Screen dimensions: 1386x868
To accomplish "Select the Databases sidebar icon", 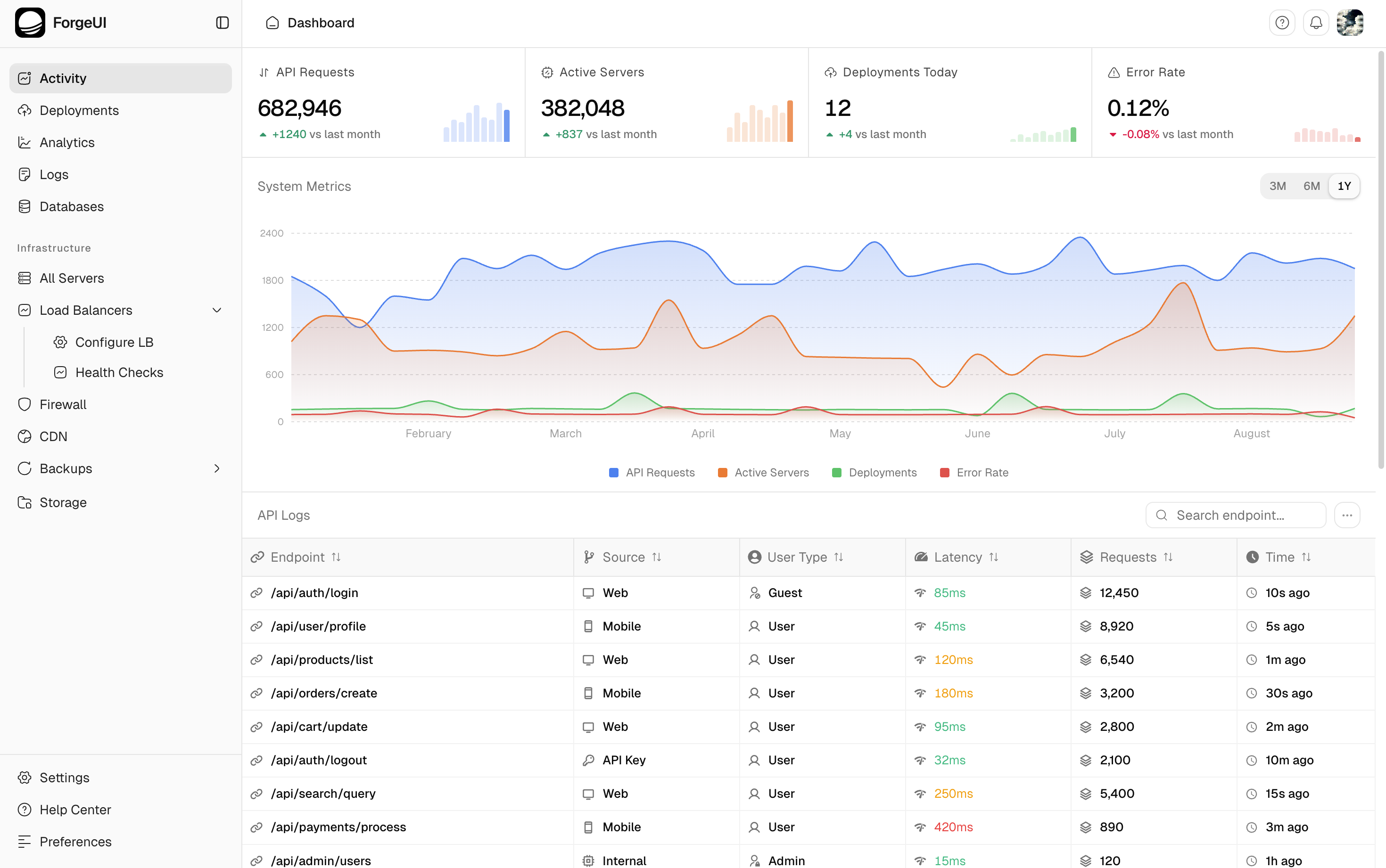I will 25,206.
